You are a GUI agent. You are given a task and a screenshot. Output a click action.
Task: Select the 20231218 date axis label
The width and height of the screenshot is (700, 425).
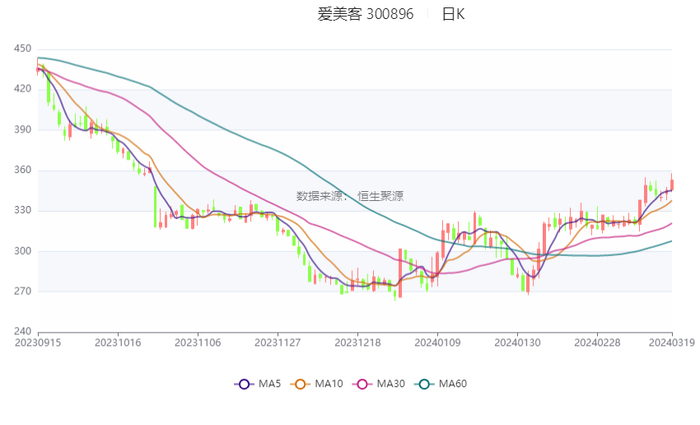click(357, 342)
